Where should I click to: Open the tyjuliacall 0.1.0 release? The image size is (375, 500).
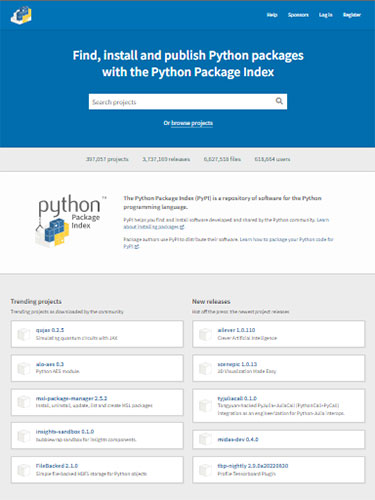(x=278, y=405)
